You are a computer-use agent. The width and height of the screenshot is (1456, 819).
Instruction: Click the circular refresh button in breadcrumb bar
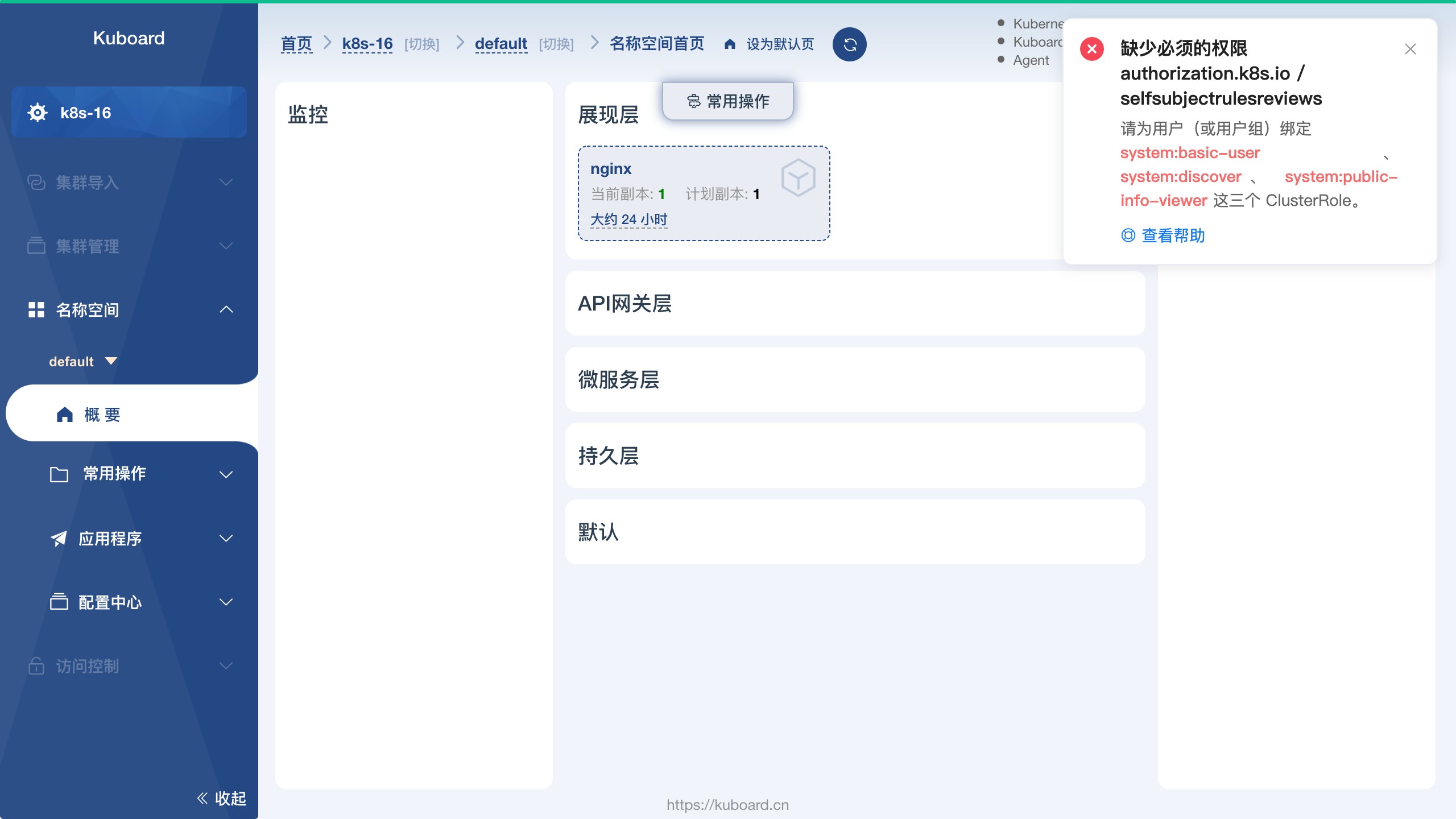[850, 44]
